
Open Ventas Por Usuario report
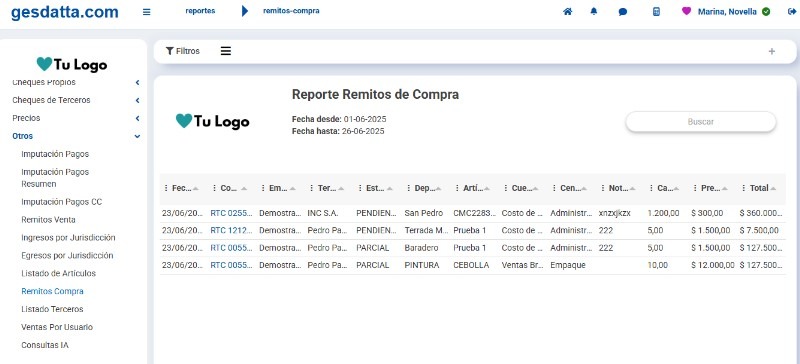click(57, 327)
